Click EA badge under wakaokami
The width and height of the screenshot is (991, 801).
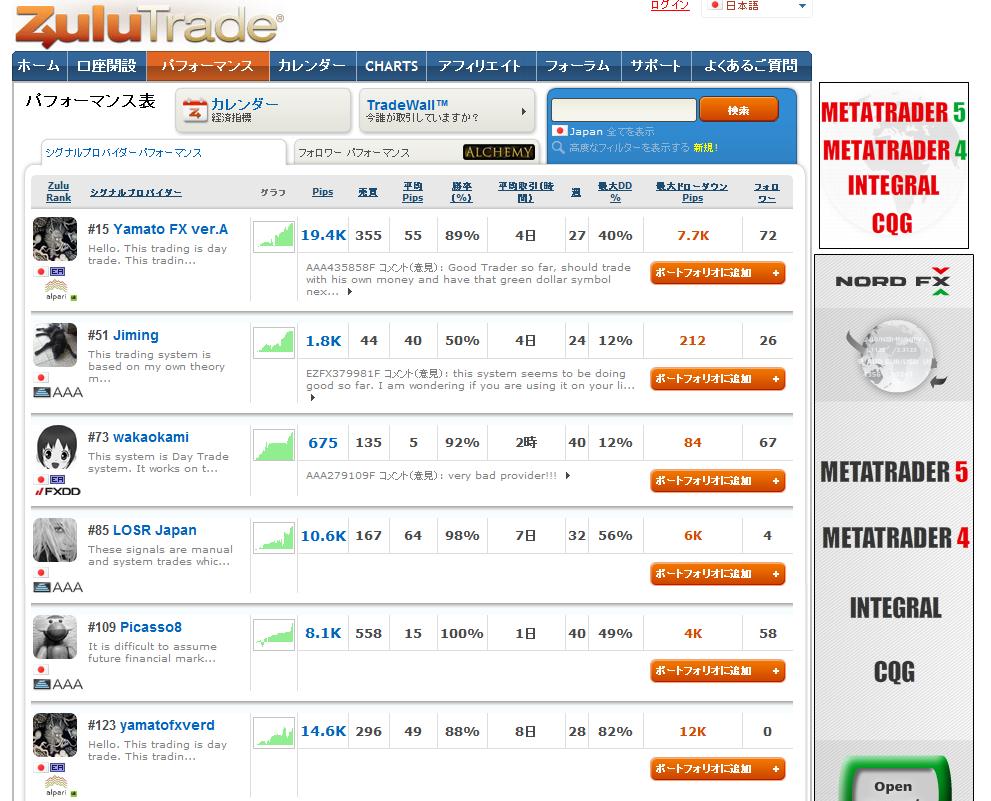coord(57,479)
